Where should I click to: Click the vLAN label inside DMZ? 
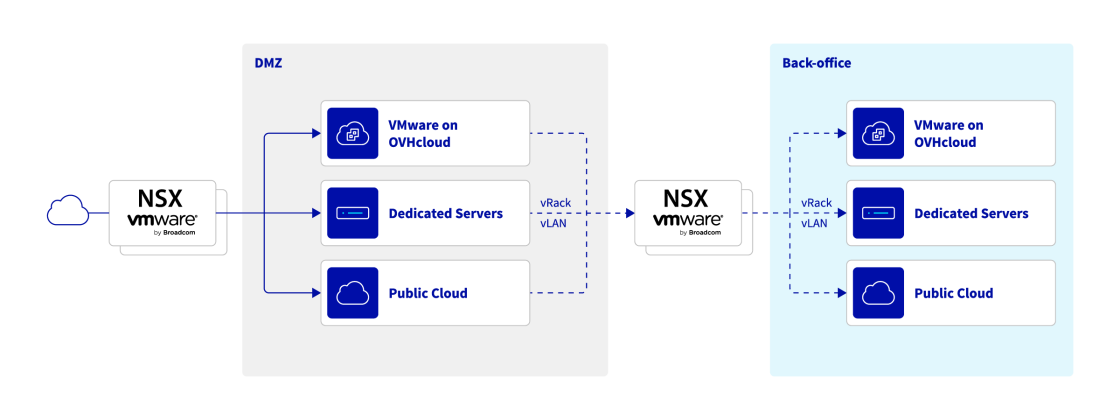(554, 223)
